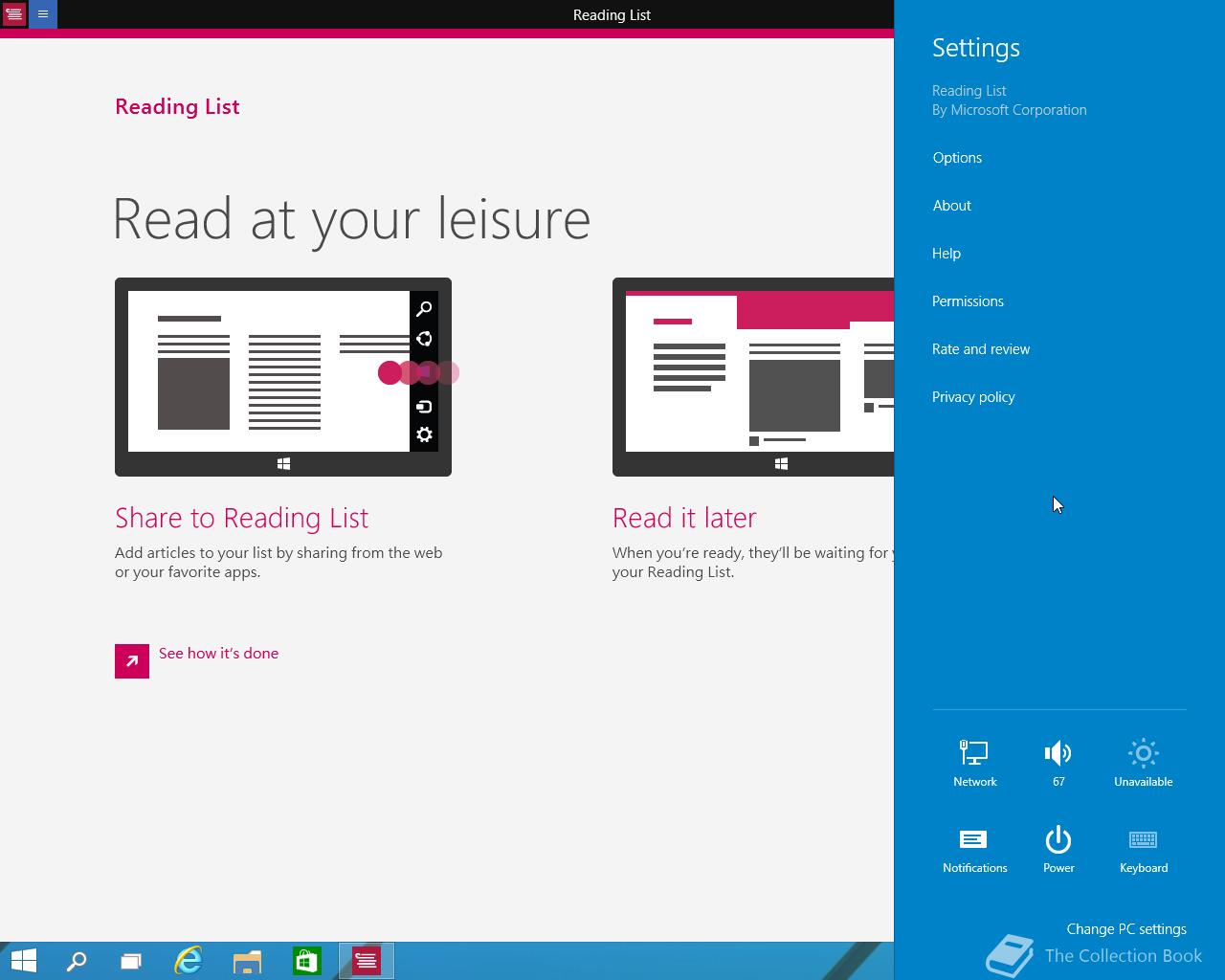The image size is (1225, 980).
Task: Click the Read at your leisure headline
Action: 351,219
